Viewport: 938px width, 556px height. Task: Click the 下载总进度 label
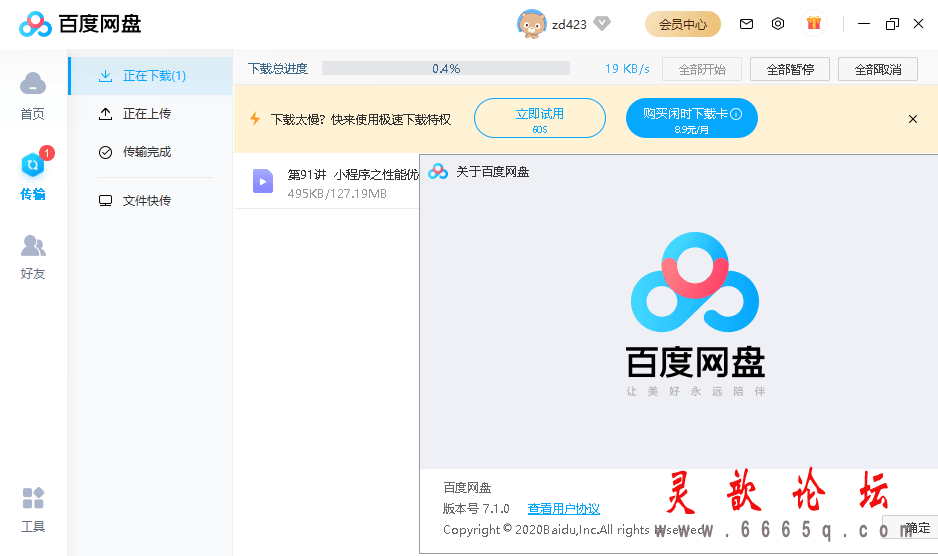[278, 69]
